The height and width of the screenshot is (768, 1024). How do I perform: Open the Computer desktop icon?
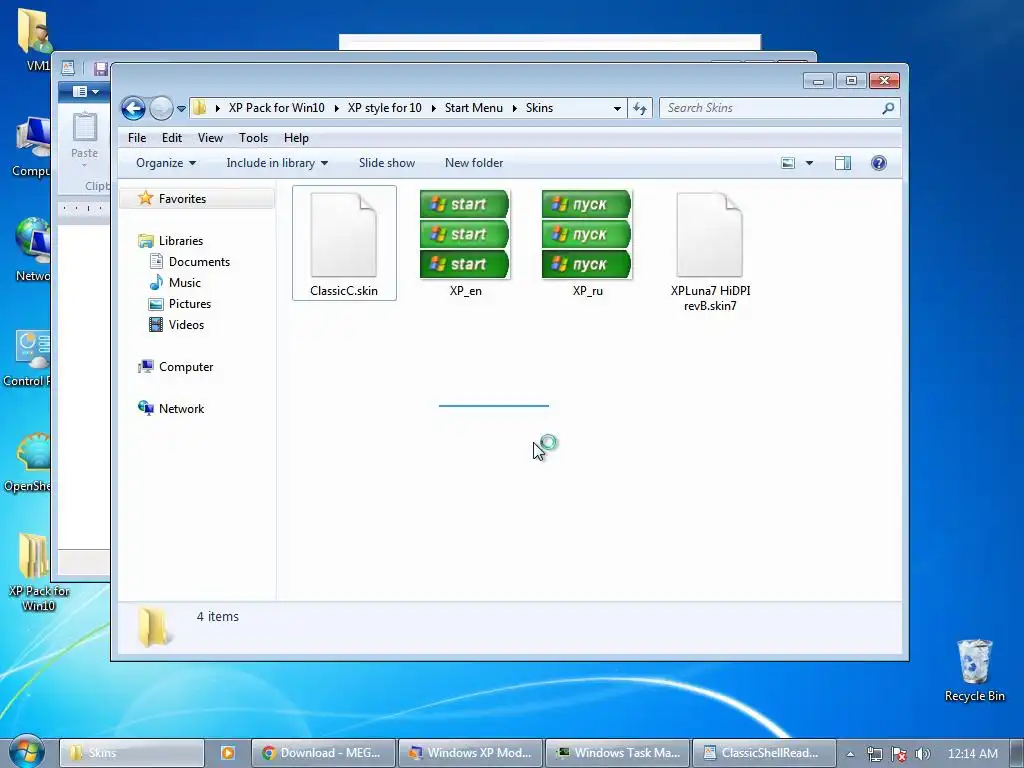[30, 146]
